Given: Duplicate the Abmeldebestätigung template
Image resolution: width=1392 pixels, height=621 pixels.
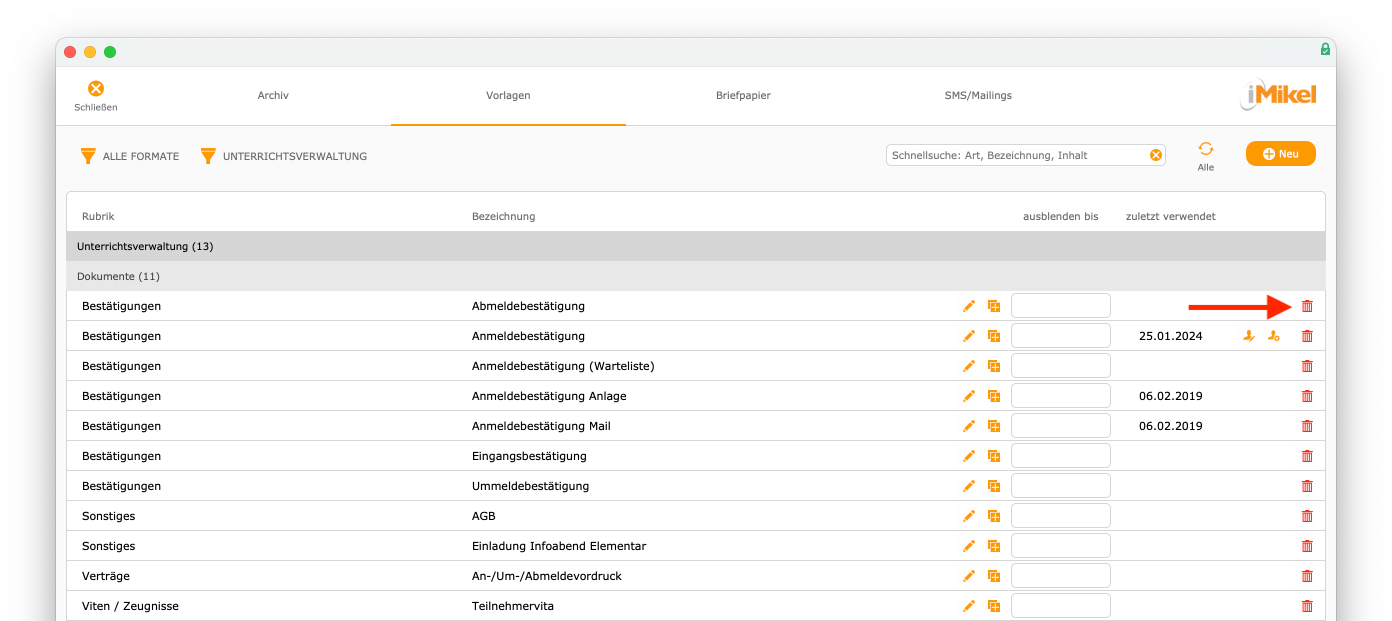Looking at the screenshot, I should point(994,306).
